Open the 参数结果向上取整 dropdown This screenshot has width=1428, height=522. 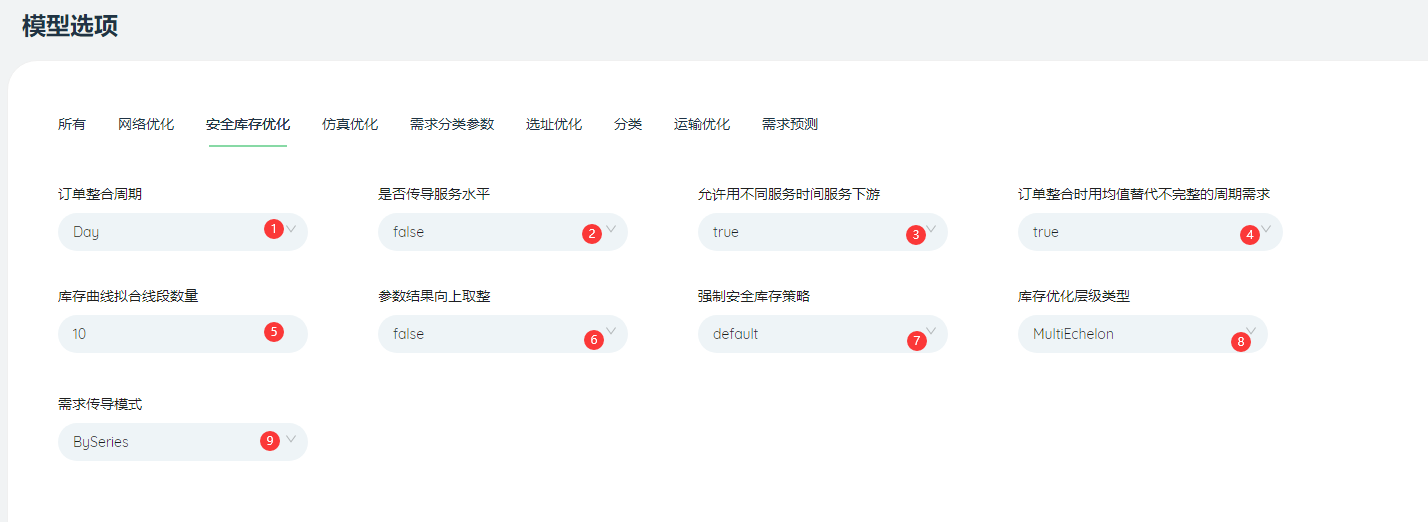tap(503, 334)
